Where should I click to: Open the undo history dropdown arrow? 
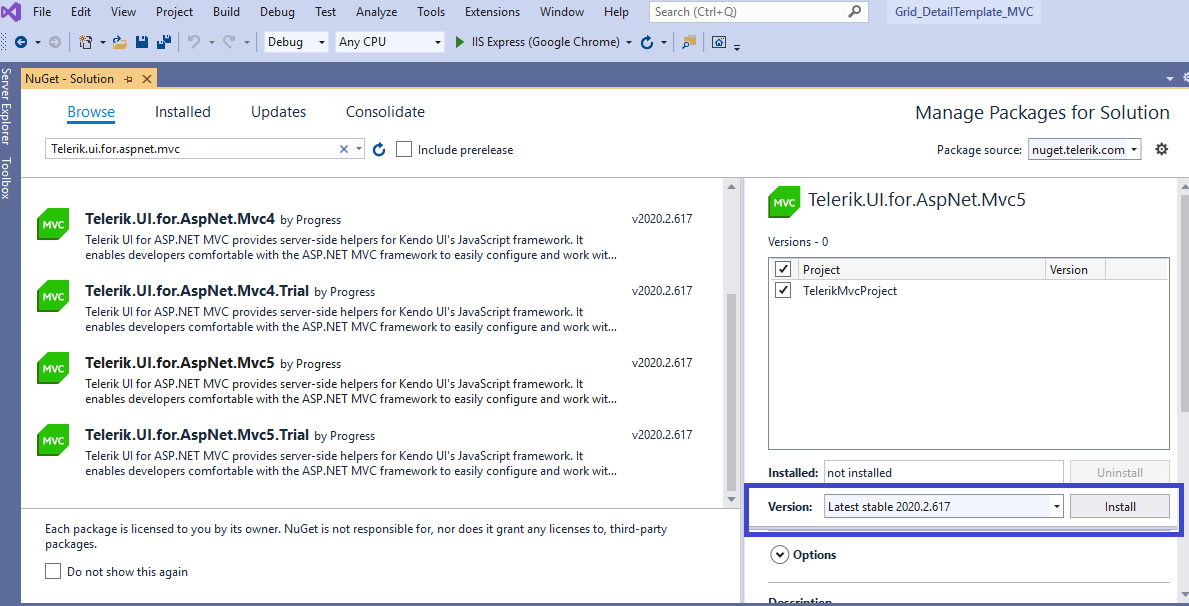(212, 43)
